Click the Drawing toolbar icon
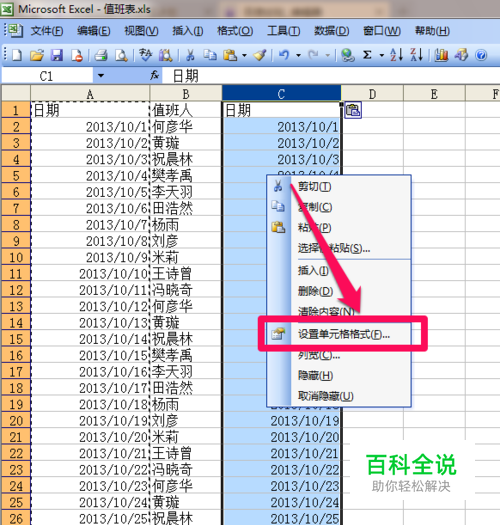The height and width of the screenshot is (525, 500). [x=461, y=55]
